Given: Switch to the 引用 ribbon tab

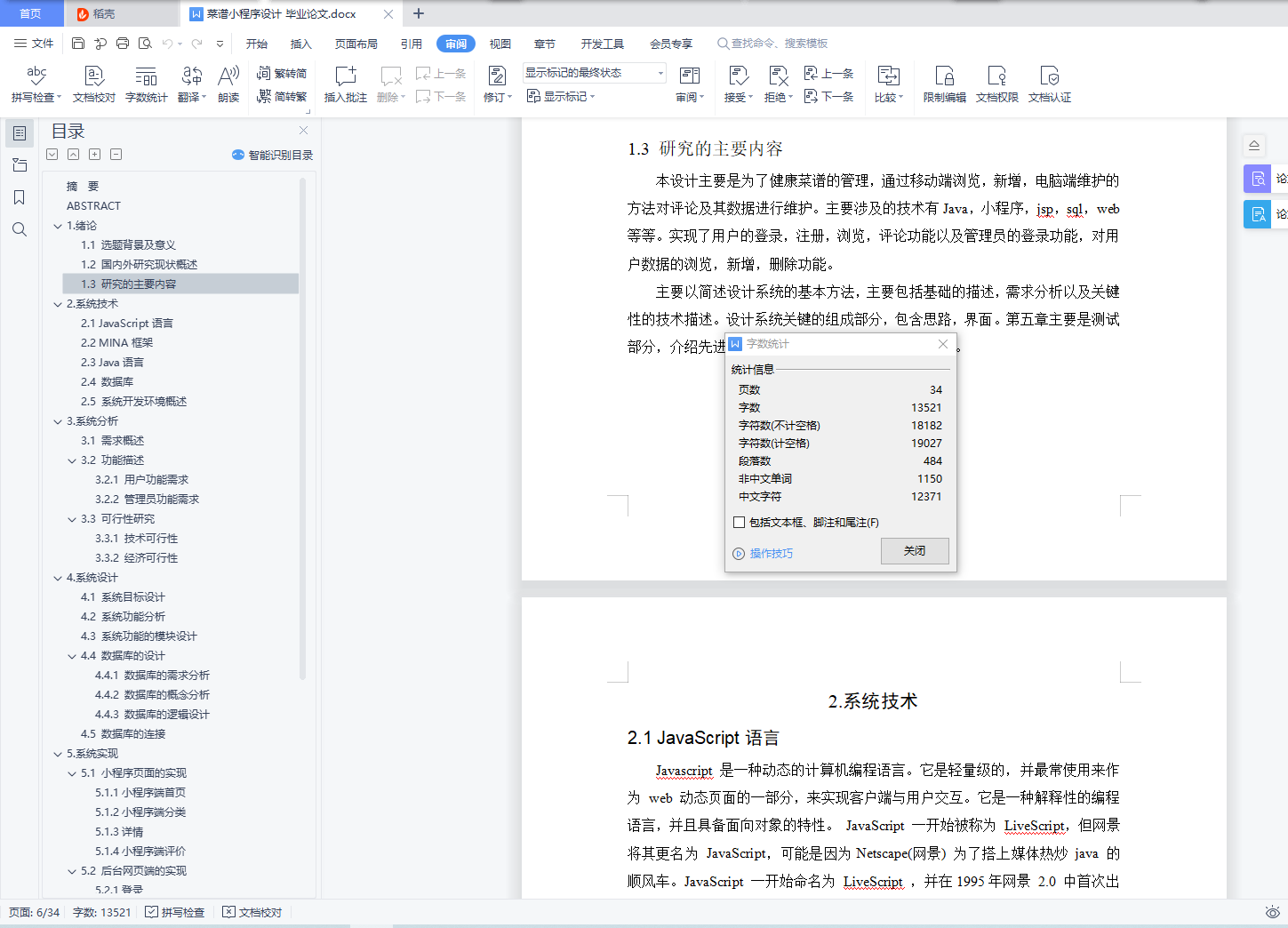Looking at the screenshot, I should (x=411, y=44).
